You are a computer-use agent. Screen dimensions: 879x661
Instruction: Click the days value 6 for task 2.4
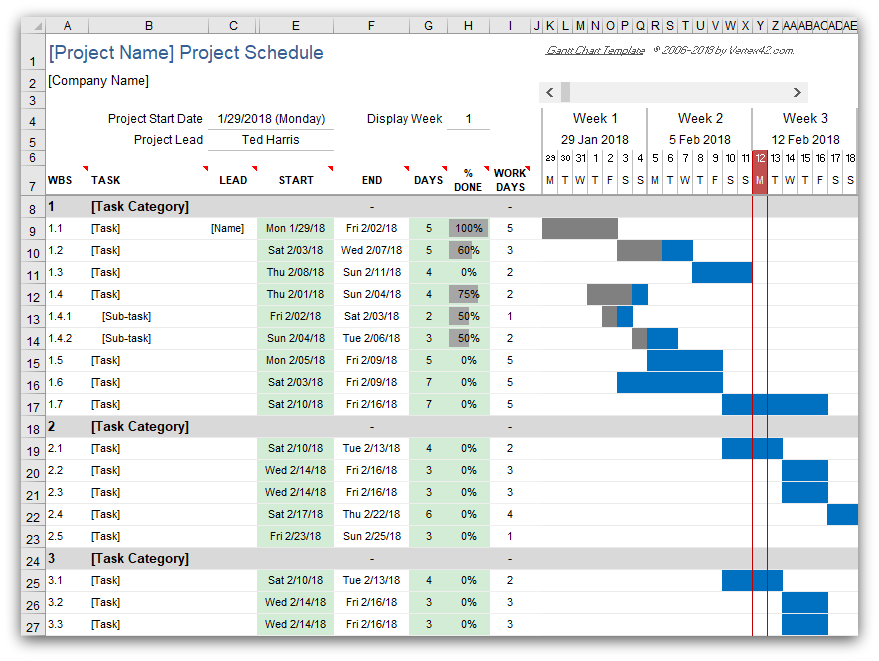point(429,514)
